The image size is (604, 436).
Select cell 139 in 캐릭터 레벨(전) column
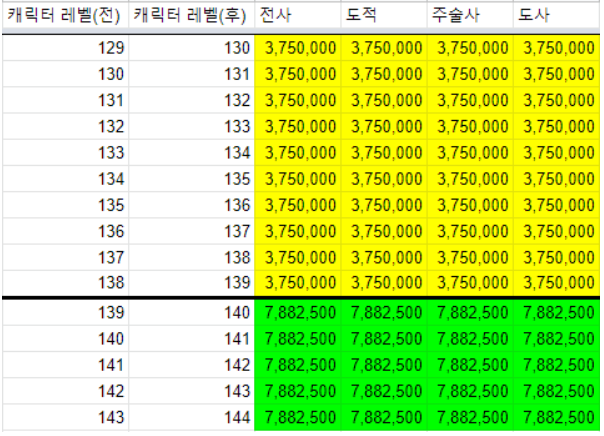[x=65, y=312]
